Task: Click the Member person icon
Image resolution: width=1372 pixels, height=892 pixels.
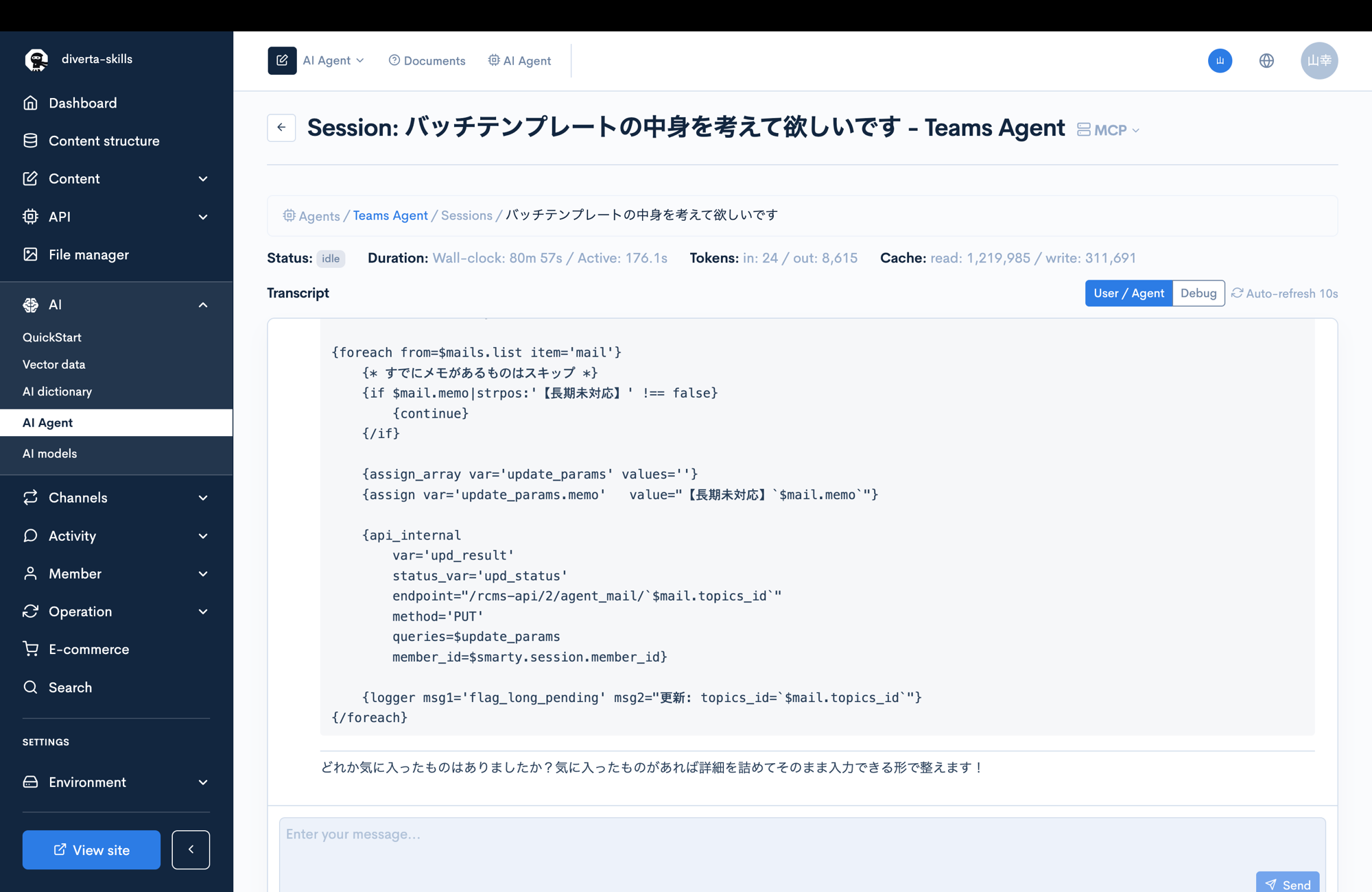Action: click(30, 573)
